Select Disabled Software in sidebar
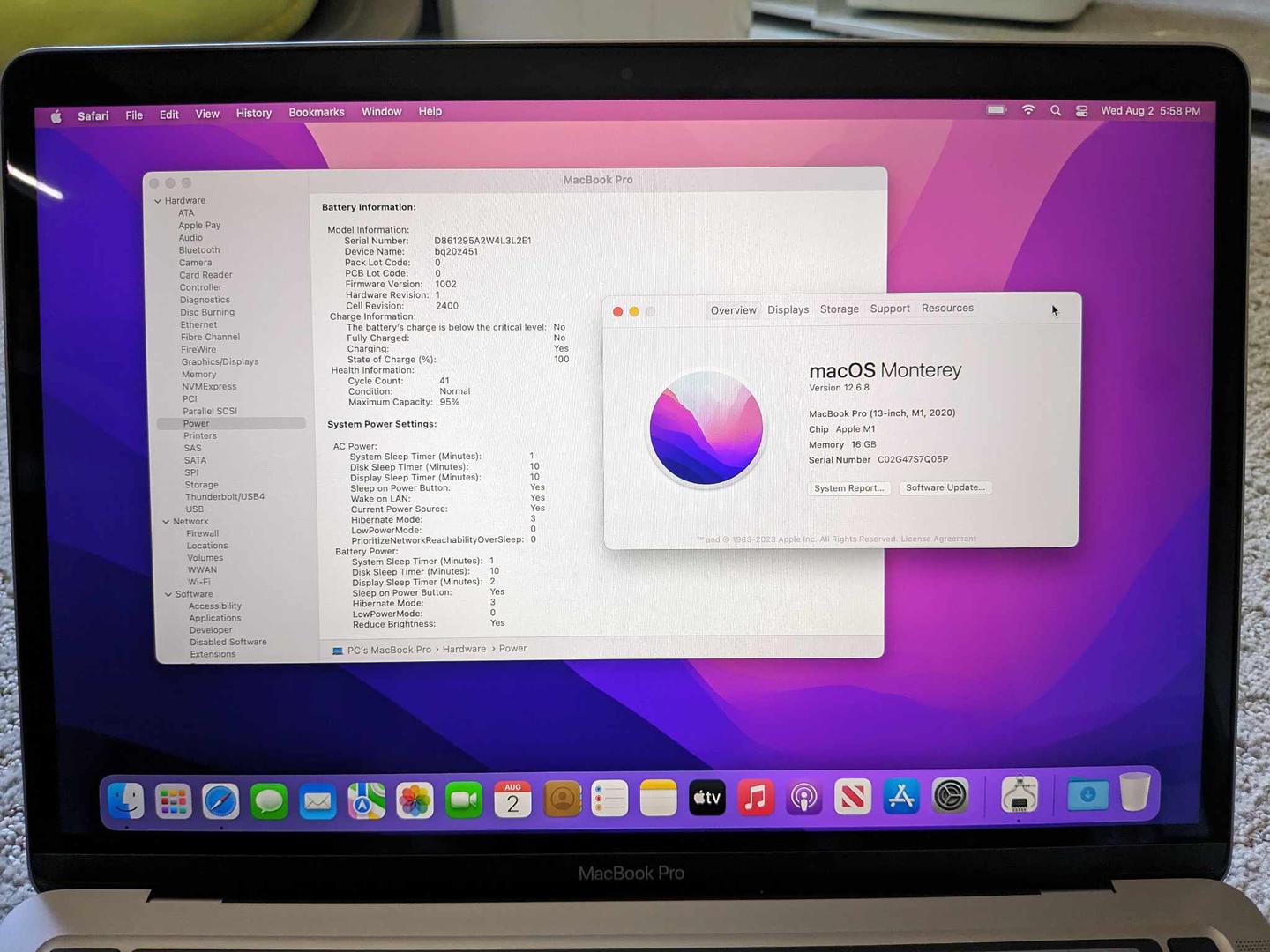The height and width of the screenshot is (952, 1270). coord(228,642)
